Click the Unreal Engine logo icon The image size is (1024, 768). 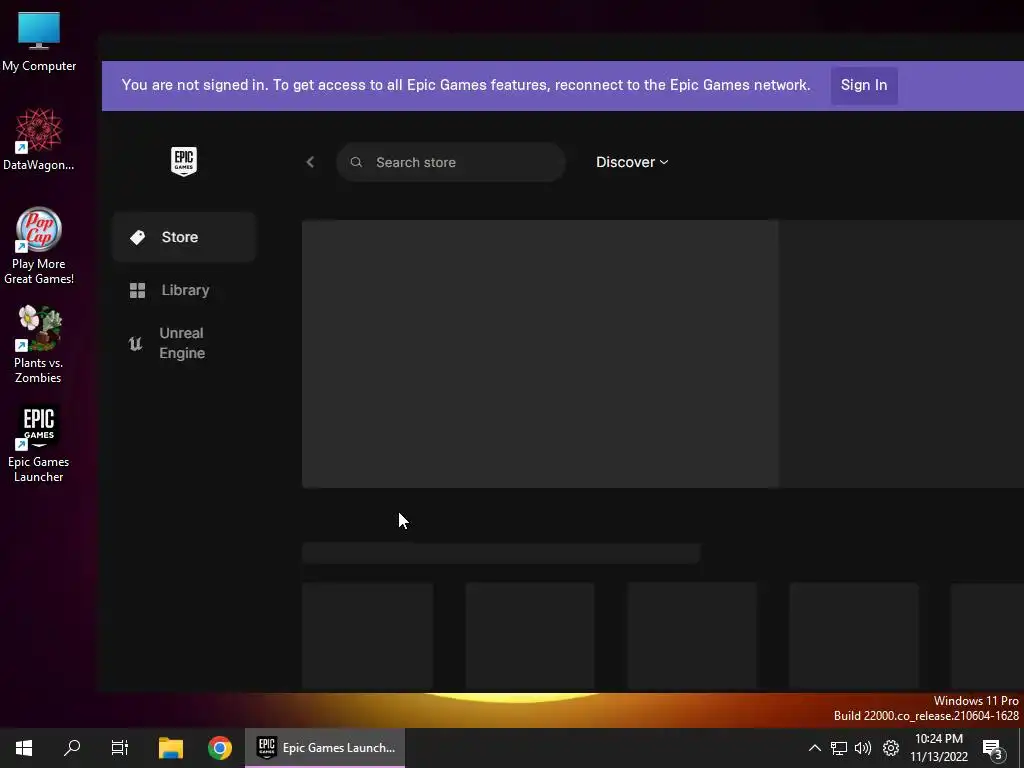click(135, 344)
